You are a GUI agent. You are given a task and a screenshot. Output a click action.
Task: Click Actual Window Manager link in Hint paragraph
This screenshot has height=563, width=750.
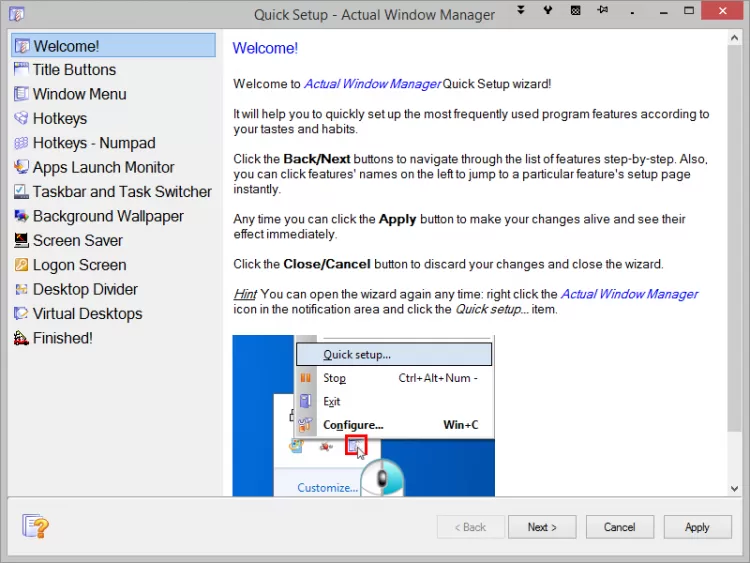[x=629, y=294]
